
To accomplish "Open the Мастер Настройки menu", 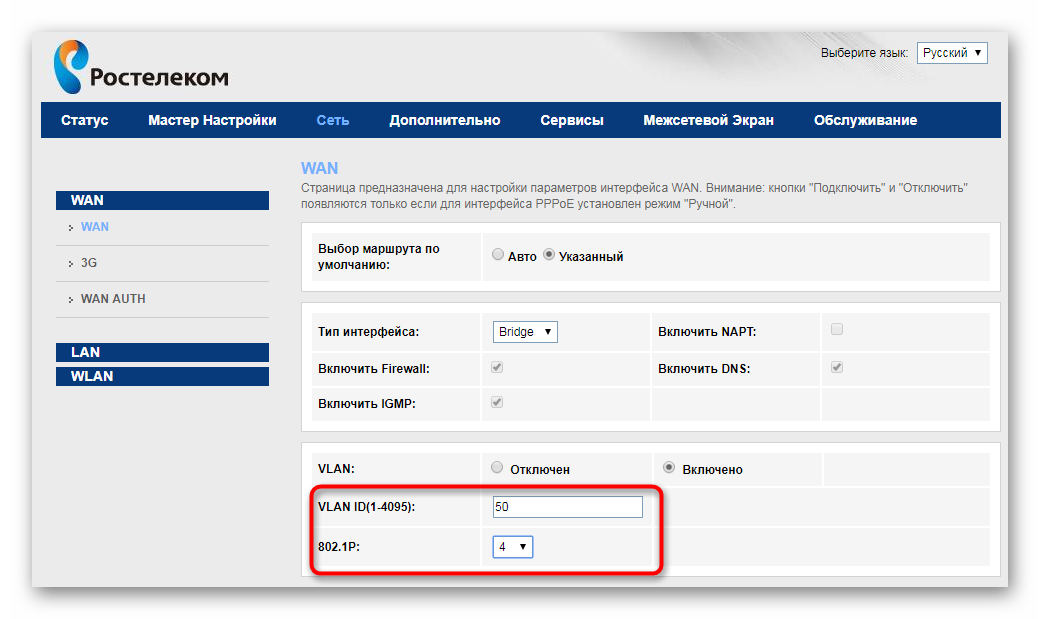I will pyautogui.click(x=212, y=120).
